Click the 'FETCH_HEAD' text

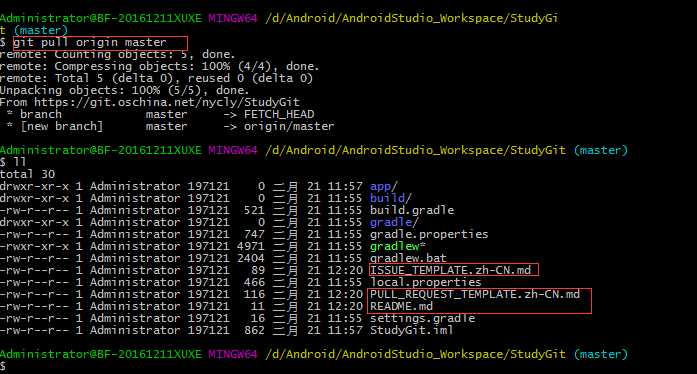279,115
